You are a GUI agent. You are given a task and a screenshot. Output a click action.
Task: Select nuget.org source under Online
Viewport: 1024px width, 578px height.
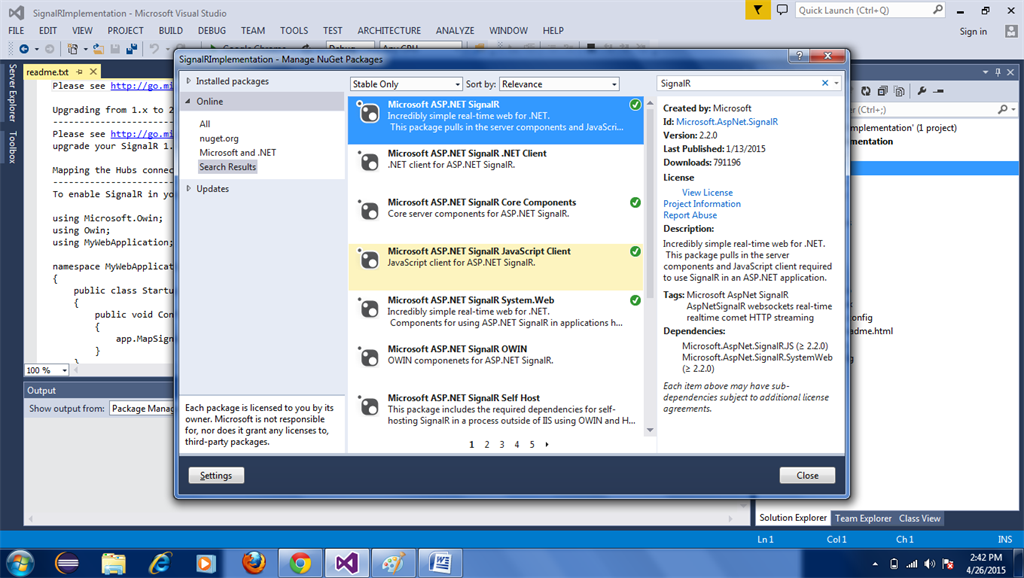click(x=219, y=138)
